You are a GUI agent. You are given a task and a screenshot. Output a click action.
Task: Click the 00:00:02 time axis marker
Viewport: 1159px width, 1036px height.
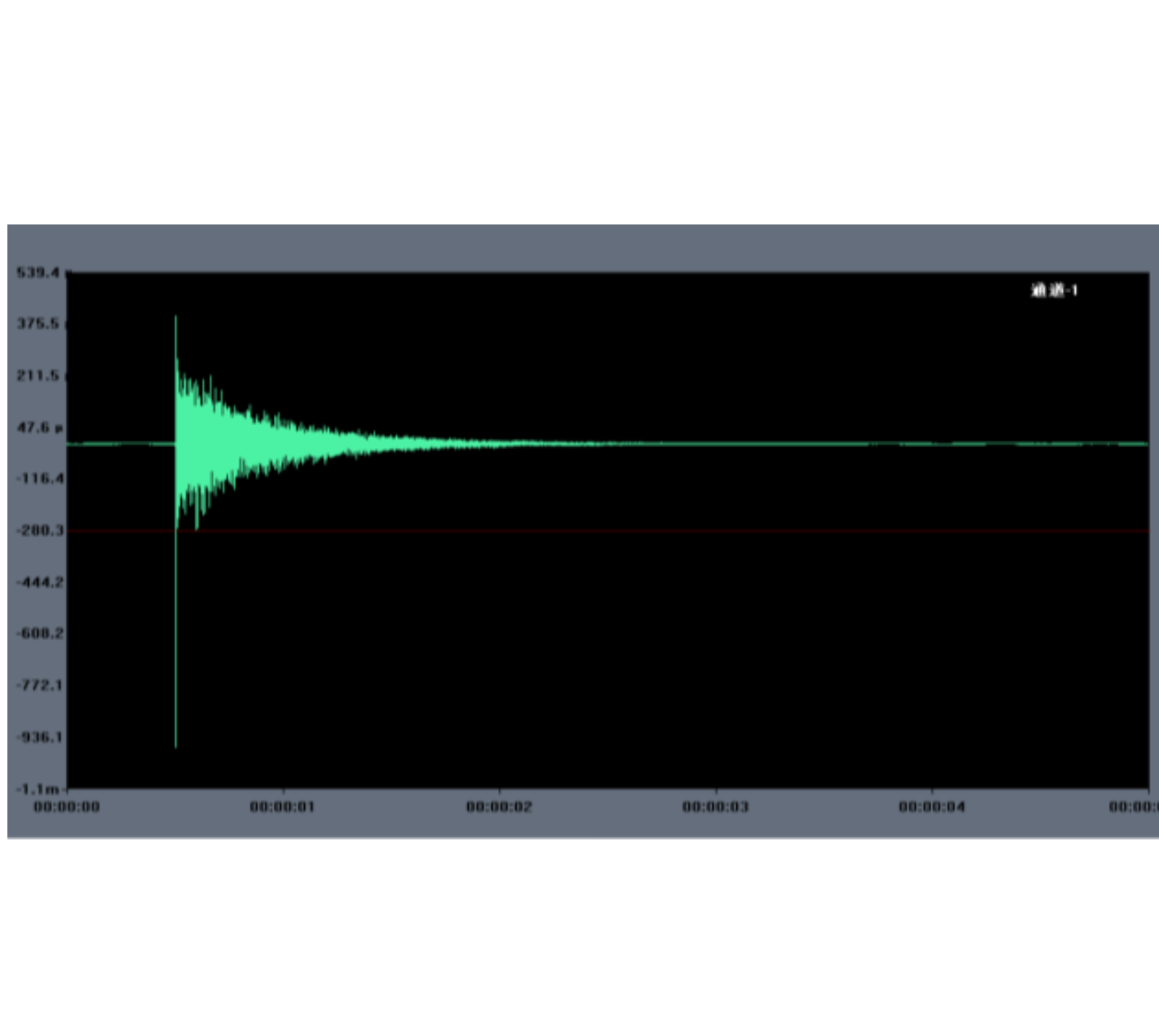(x=499, y=807)
